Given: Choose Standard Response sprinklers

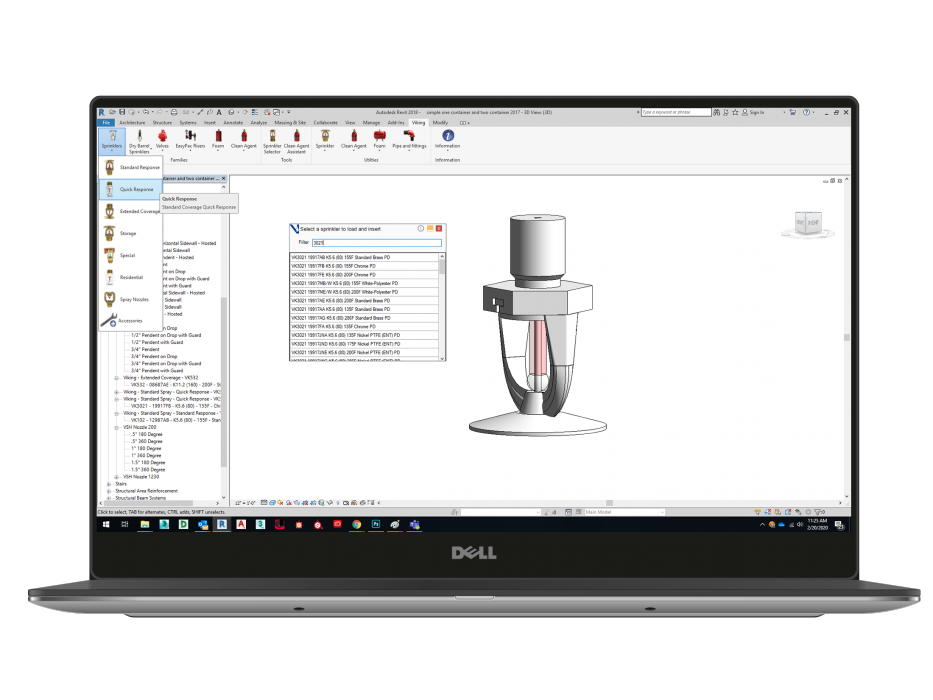Looking at the screenshot, I should click(x=131, y=167).
